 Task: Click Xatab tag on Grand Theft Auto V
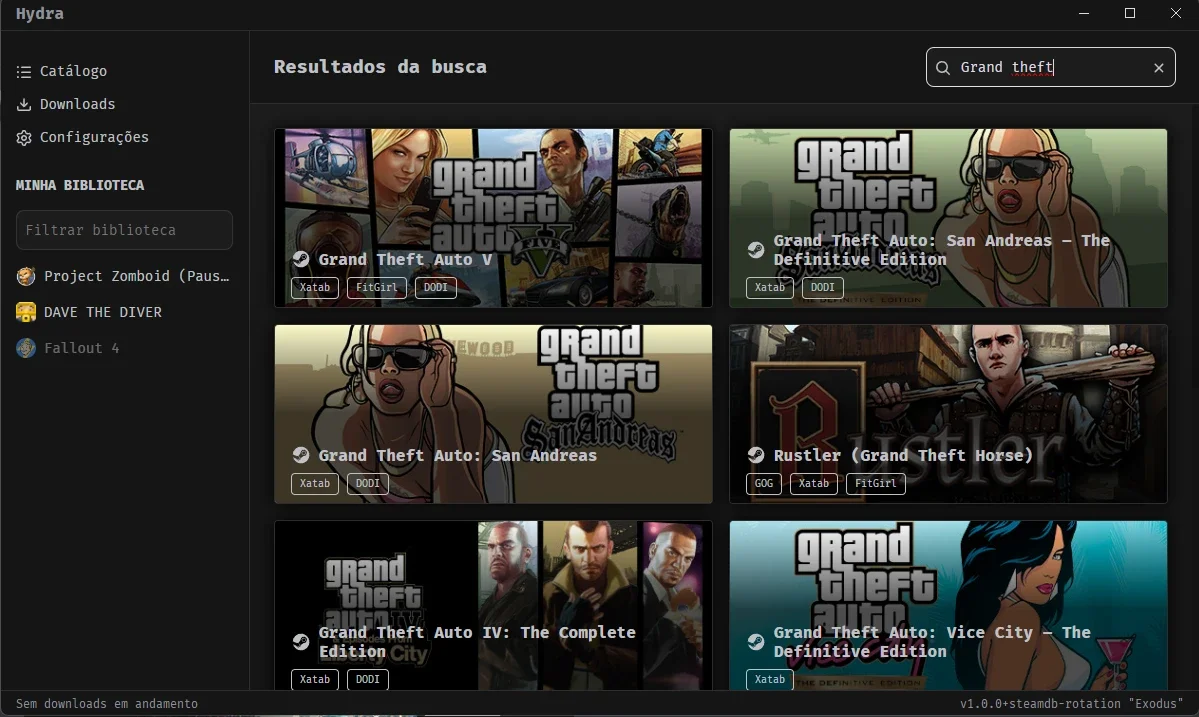(x=314, y=287)
